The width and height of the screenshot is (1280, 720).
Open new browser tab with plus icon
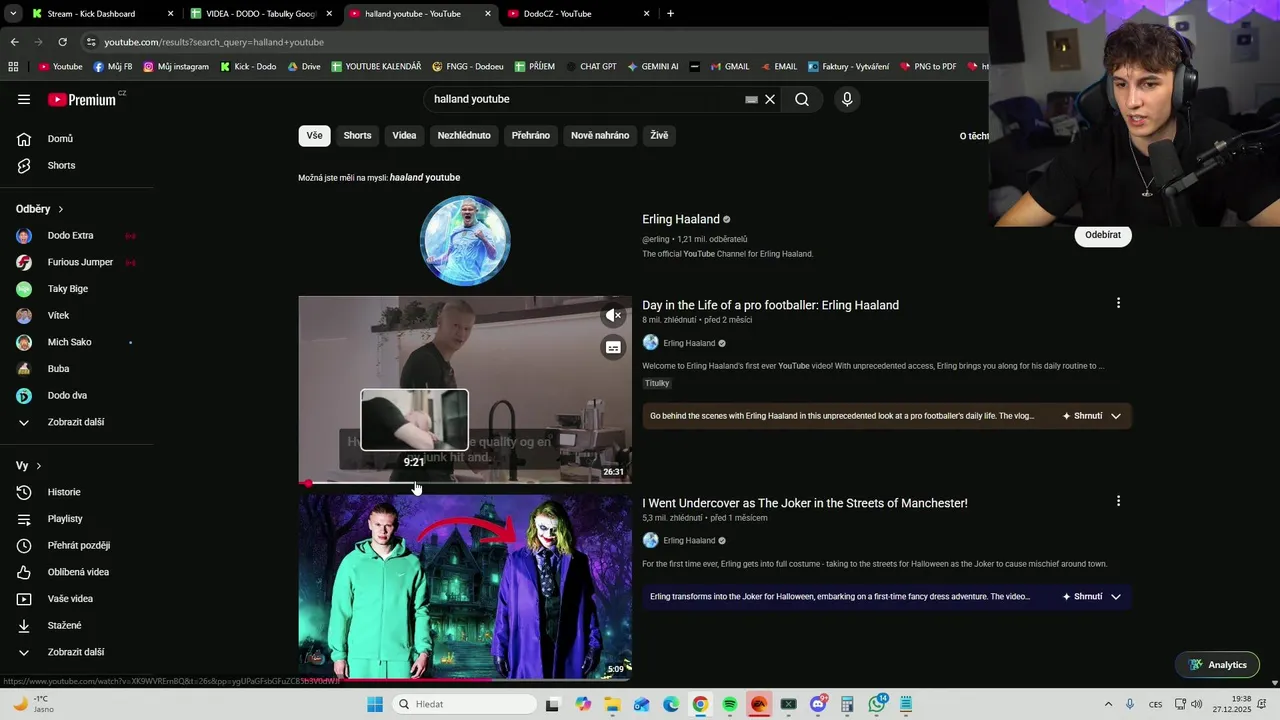(670, 13)
